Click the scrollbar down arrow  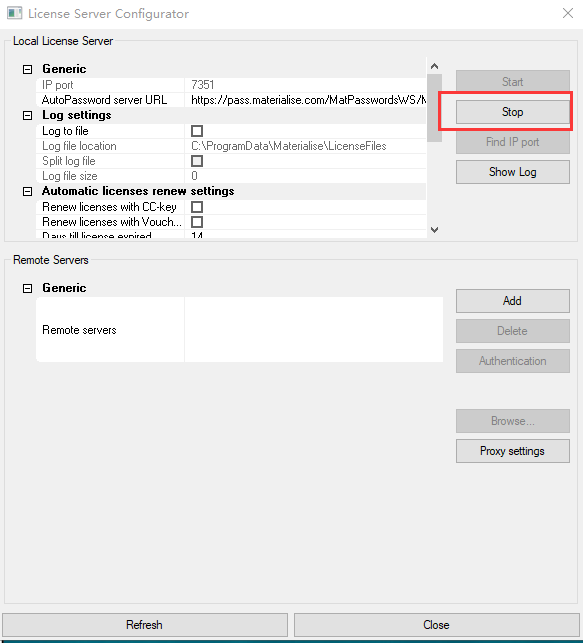tap(435, 230)
